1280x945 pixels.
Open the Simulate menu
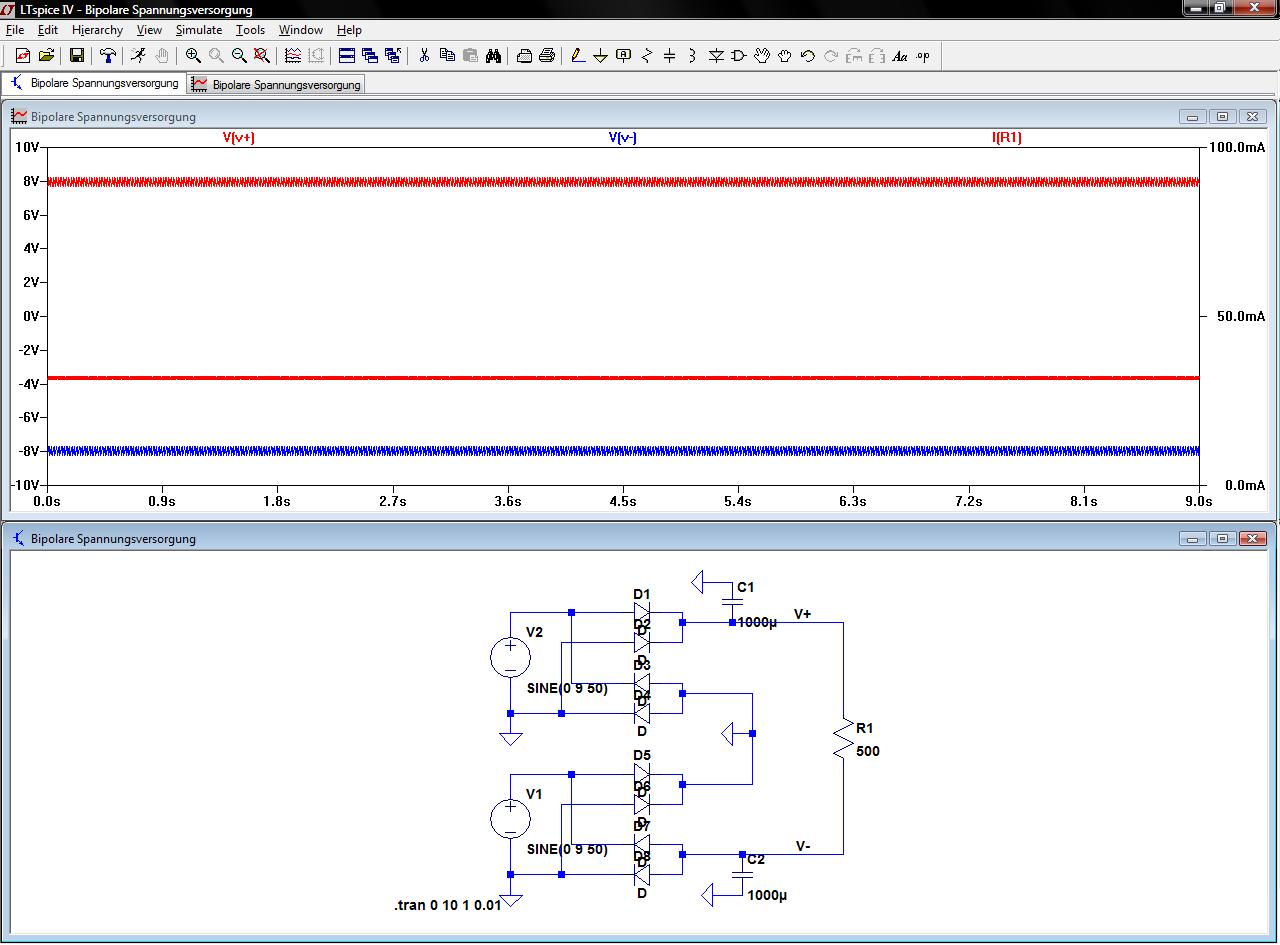click(198, 30)
